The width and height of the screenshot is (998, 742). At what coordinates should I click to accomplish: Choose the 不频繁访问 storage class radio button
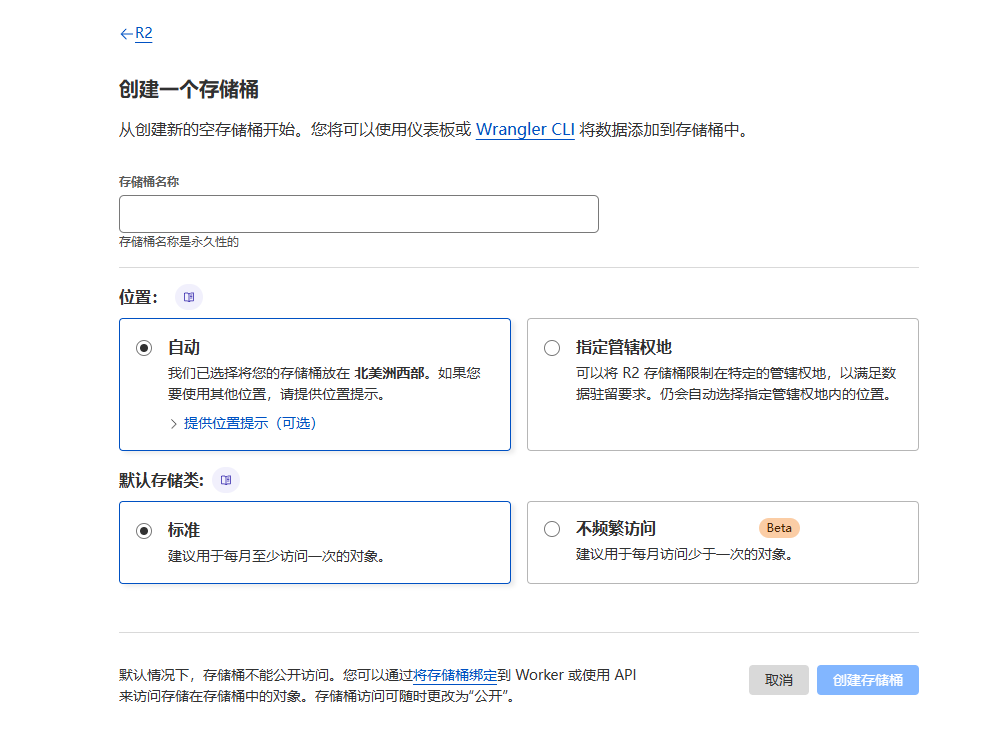pyautogui.click(x=552, y=530)
